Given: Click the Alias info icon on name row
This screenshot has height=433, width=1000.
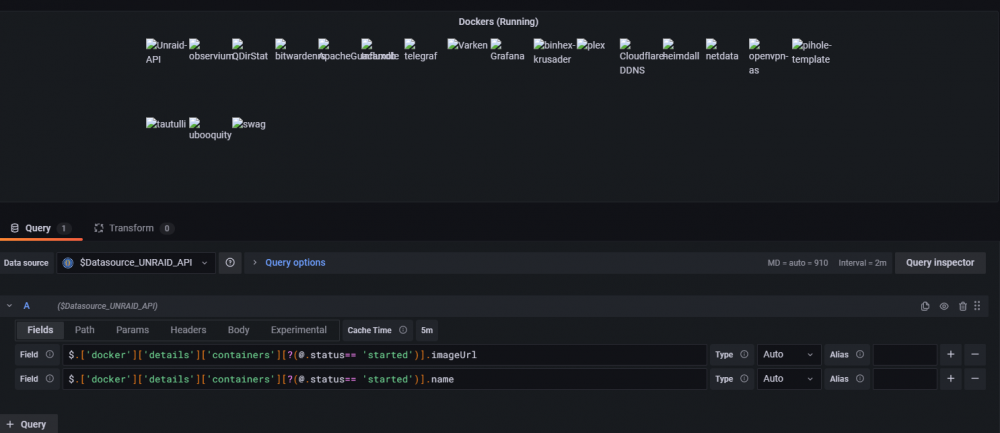Looking at the screenshot, I should click(x=860, y=379).
